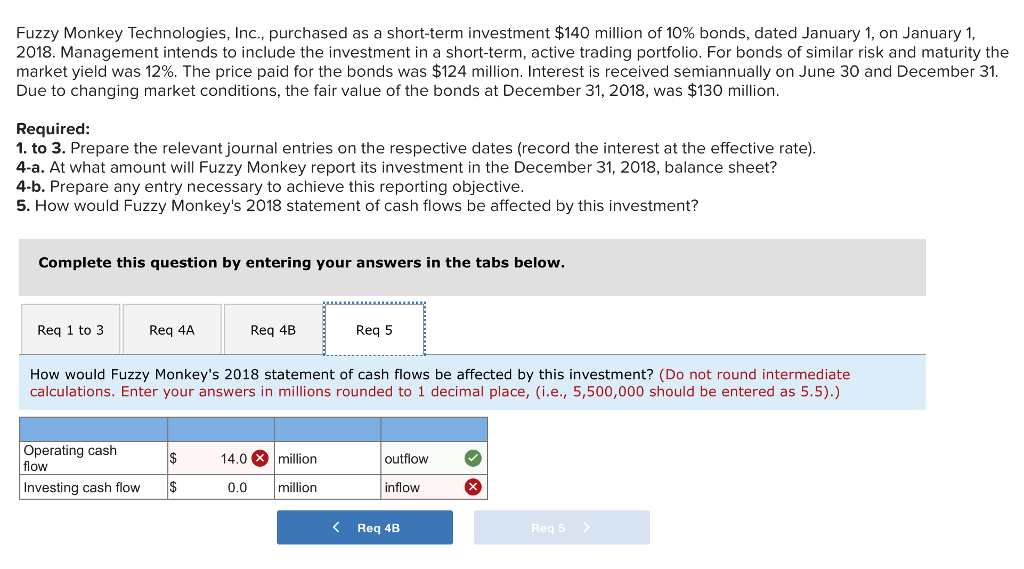Edit the operating cash flow amount 14.0
Image resolution: width=1024 pixels, height=569 pixels.
[221, 458]
